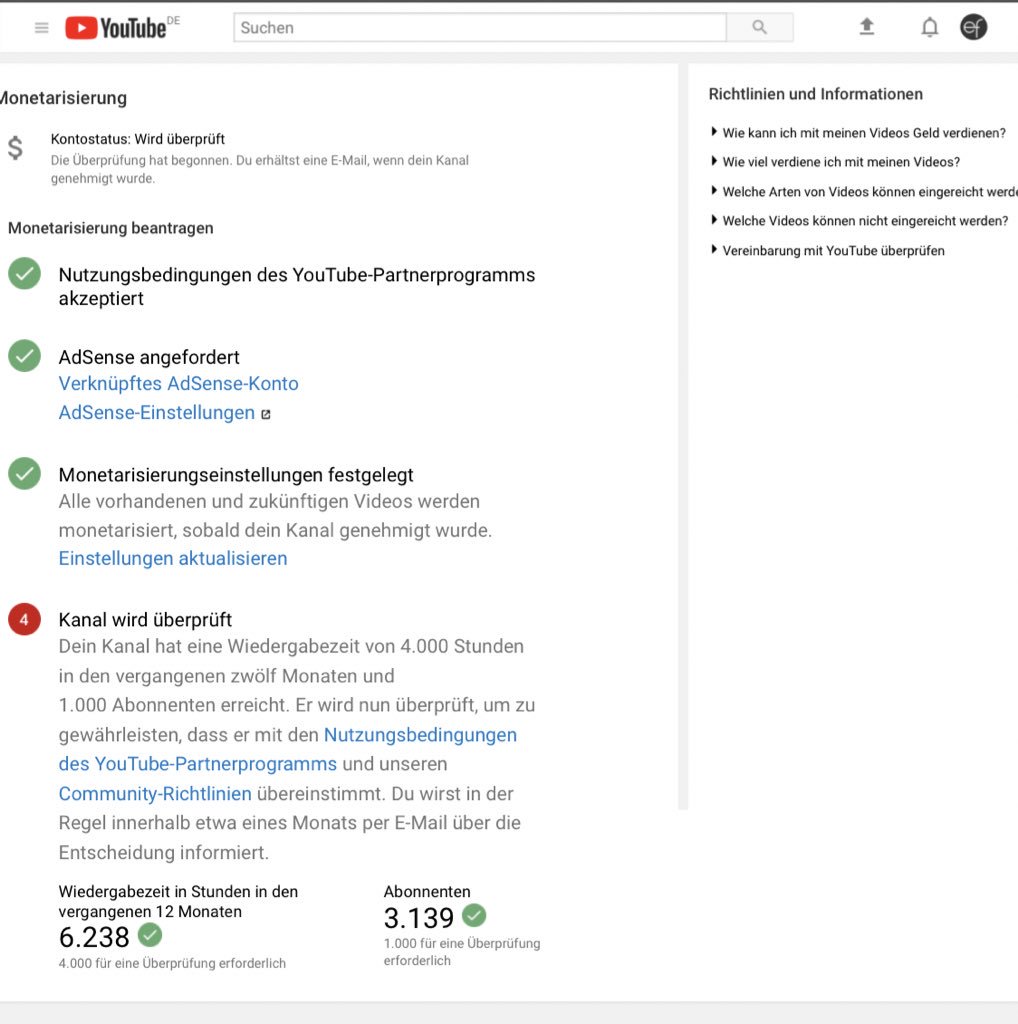1018x1024 pixels.
Task: Click the 'Monetarisierung beantragen' heading
Action: tap(111, 228)
